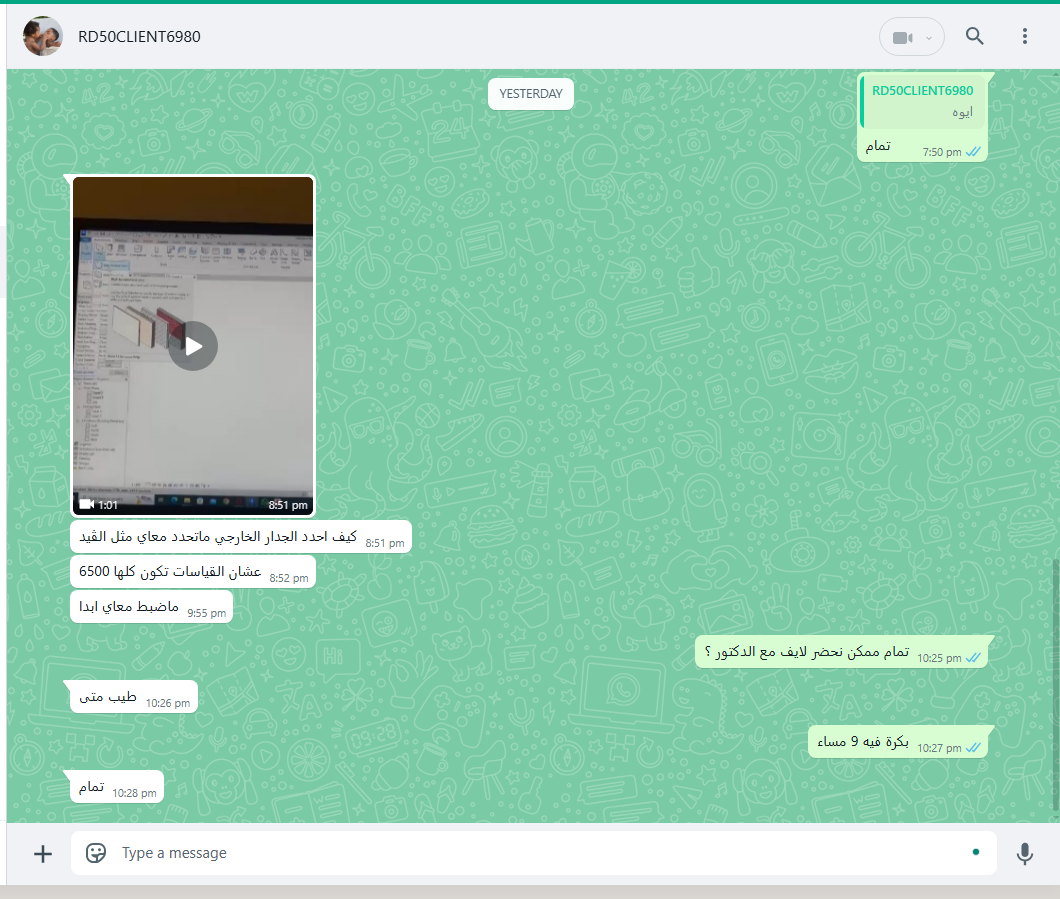1060x899 pixels.
Task: Expand the video call options arrow
Action: pos(929,38)
